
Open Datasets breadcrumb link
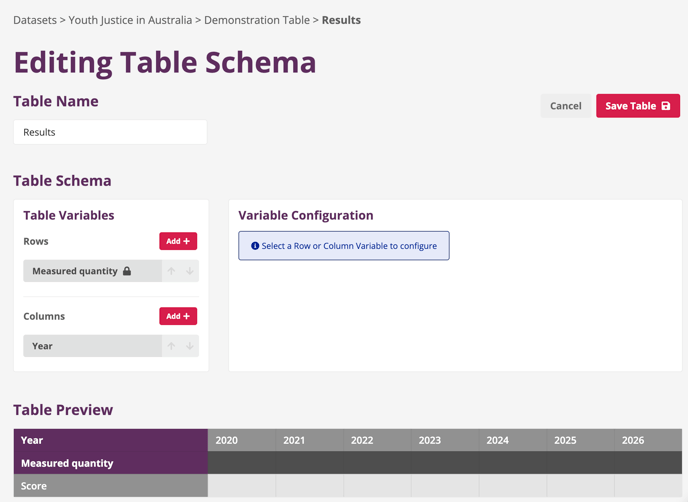35,20
